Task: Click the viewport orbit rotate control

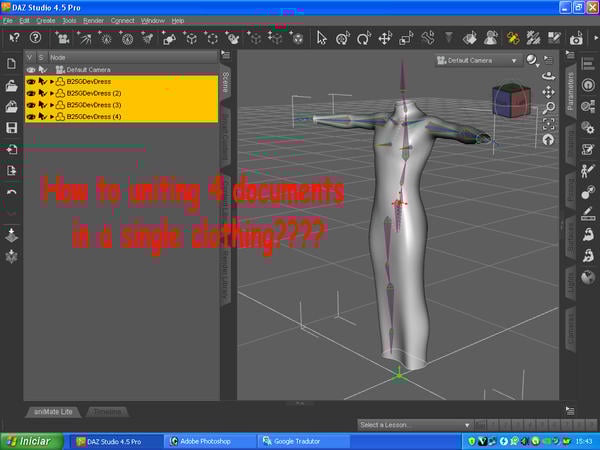Action: 548,76
